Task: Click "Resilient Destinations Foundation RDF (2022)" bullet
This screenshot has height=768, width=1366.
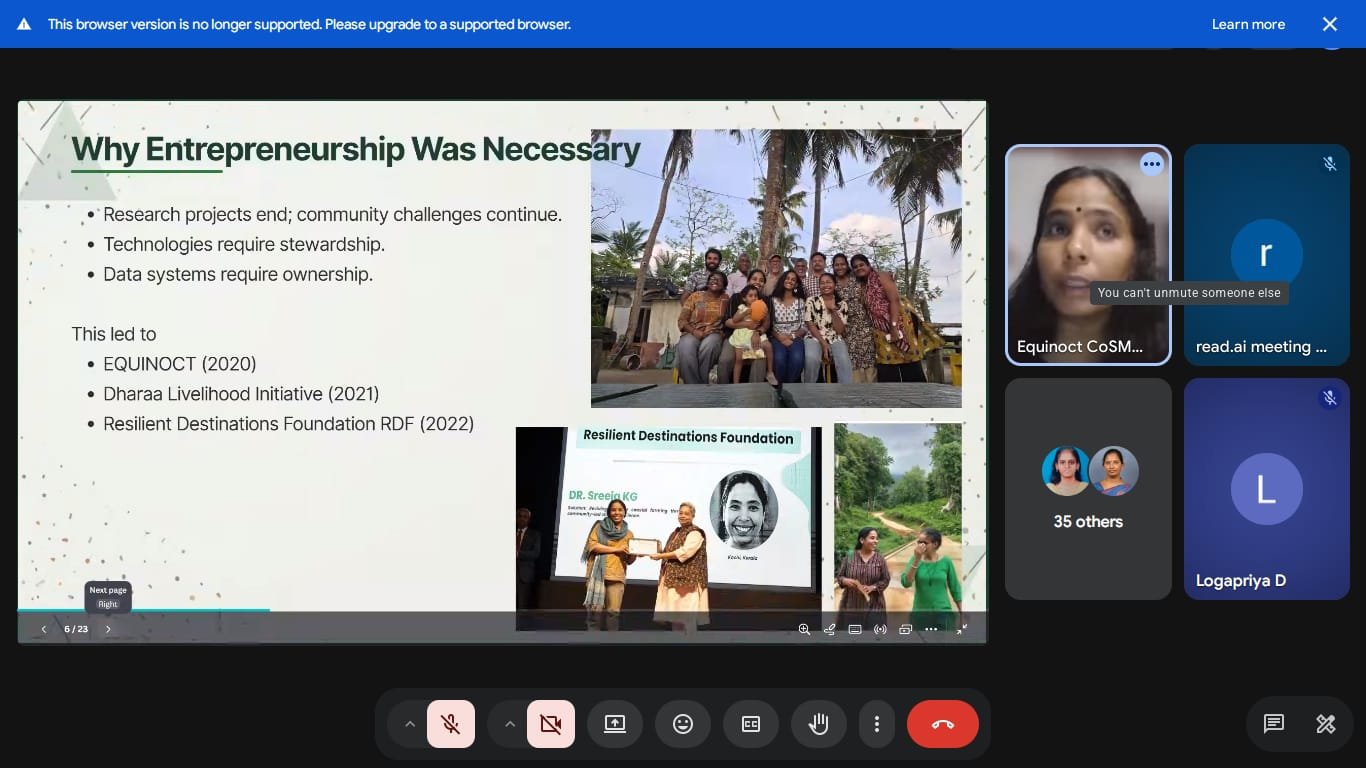Action: pyautogui.click(x=288, y=424)
